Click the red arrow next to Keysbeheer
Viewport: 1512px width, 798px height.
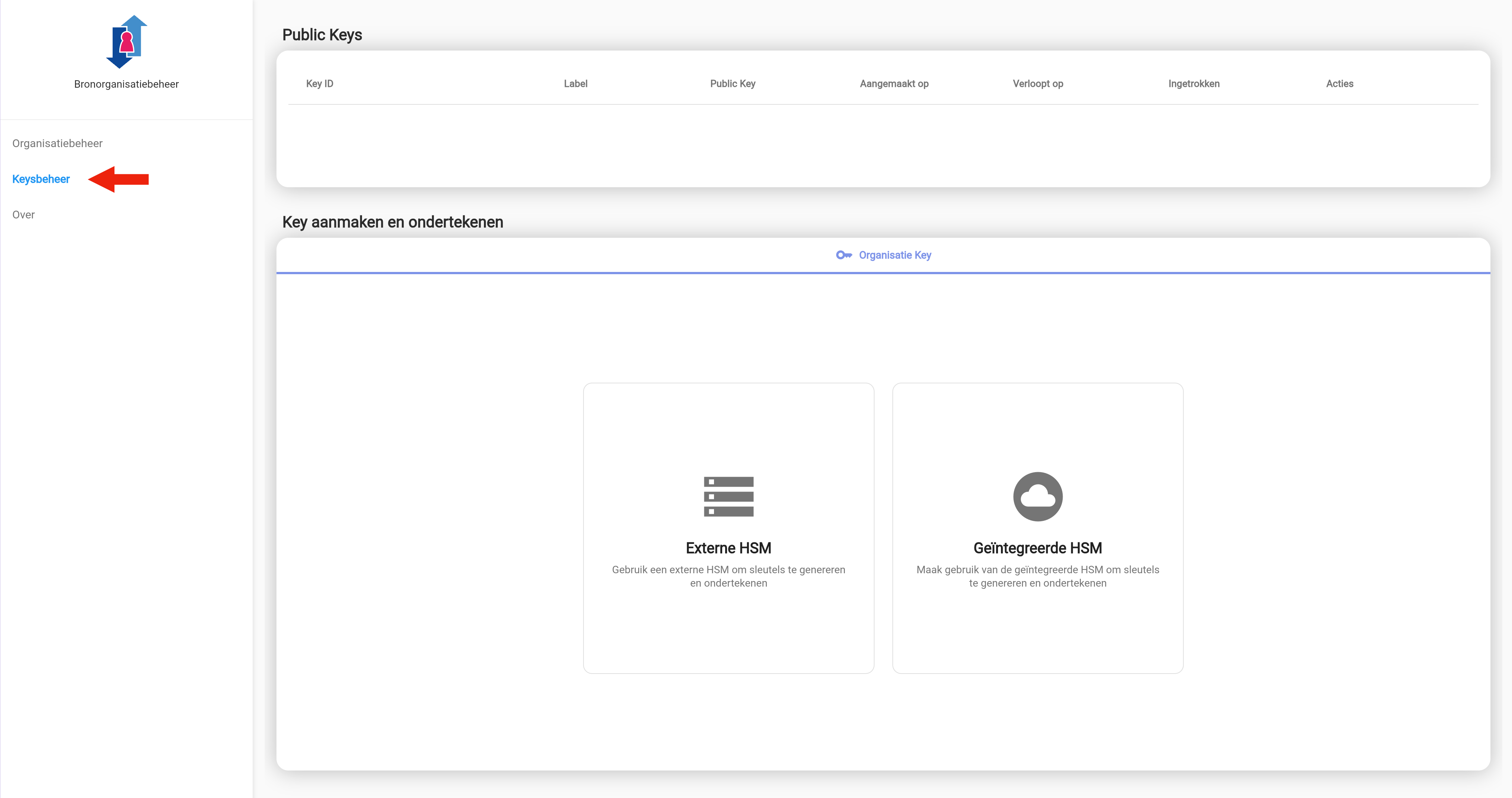pos(119,179)
